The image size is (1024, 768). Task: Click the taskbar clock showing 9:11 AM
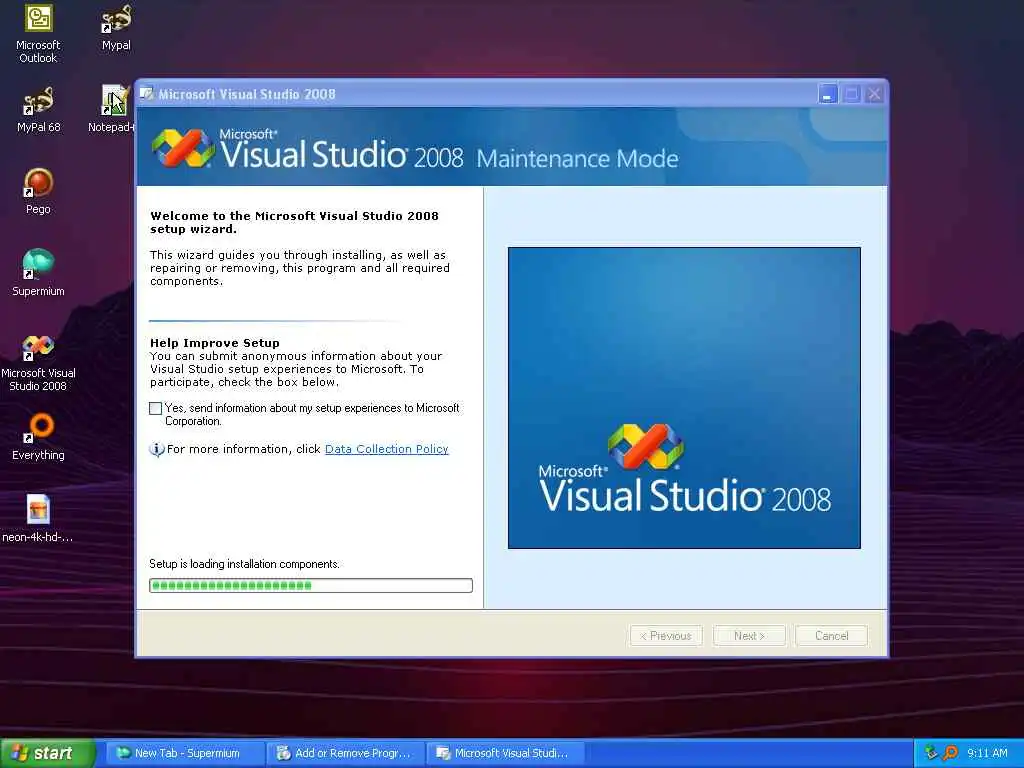(987, 753)
